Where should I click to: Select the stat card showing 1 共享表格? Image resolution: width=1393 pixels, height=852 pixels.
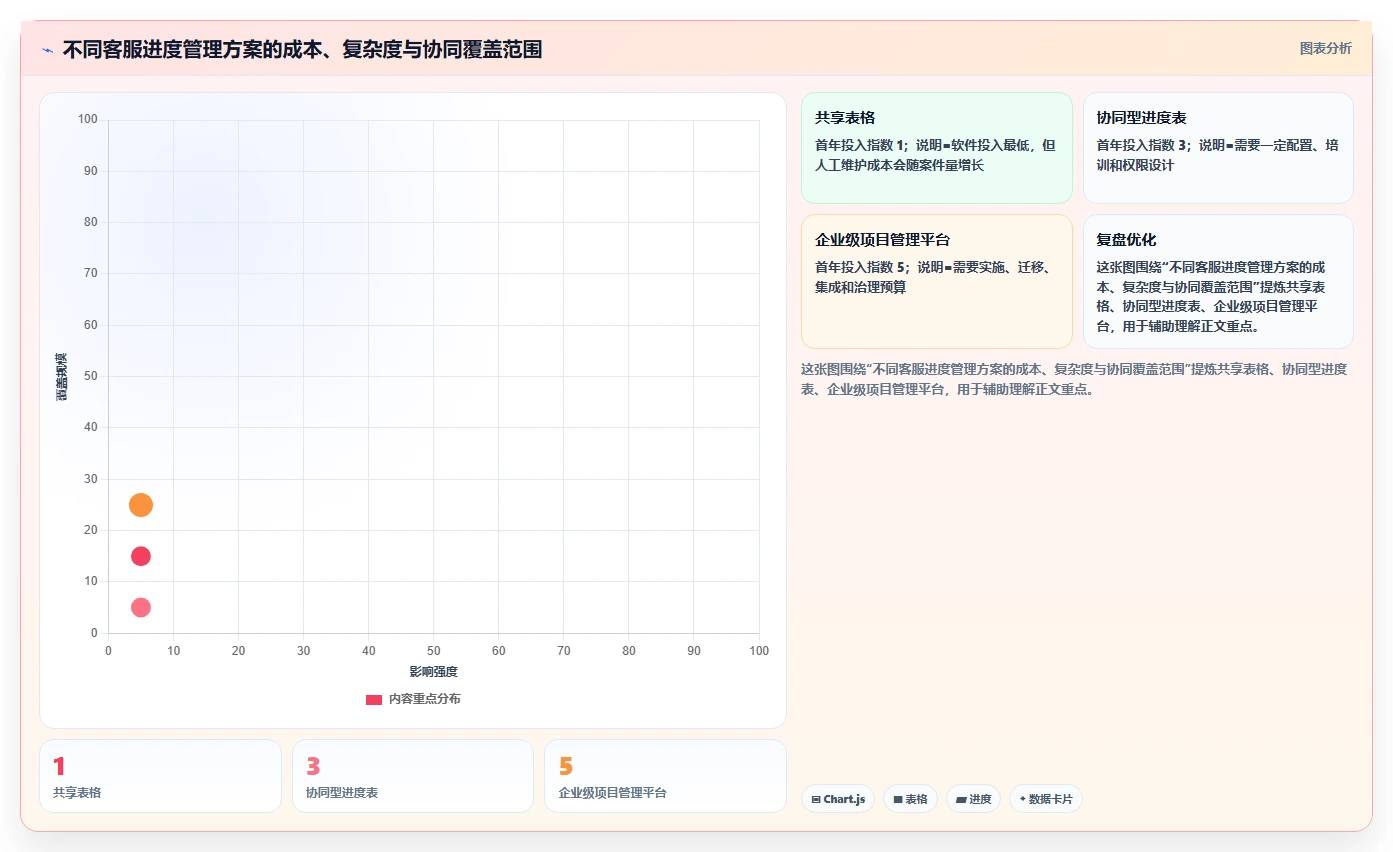(x=160, y=776)
